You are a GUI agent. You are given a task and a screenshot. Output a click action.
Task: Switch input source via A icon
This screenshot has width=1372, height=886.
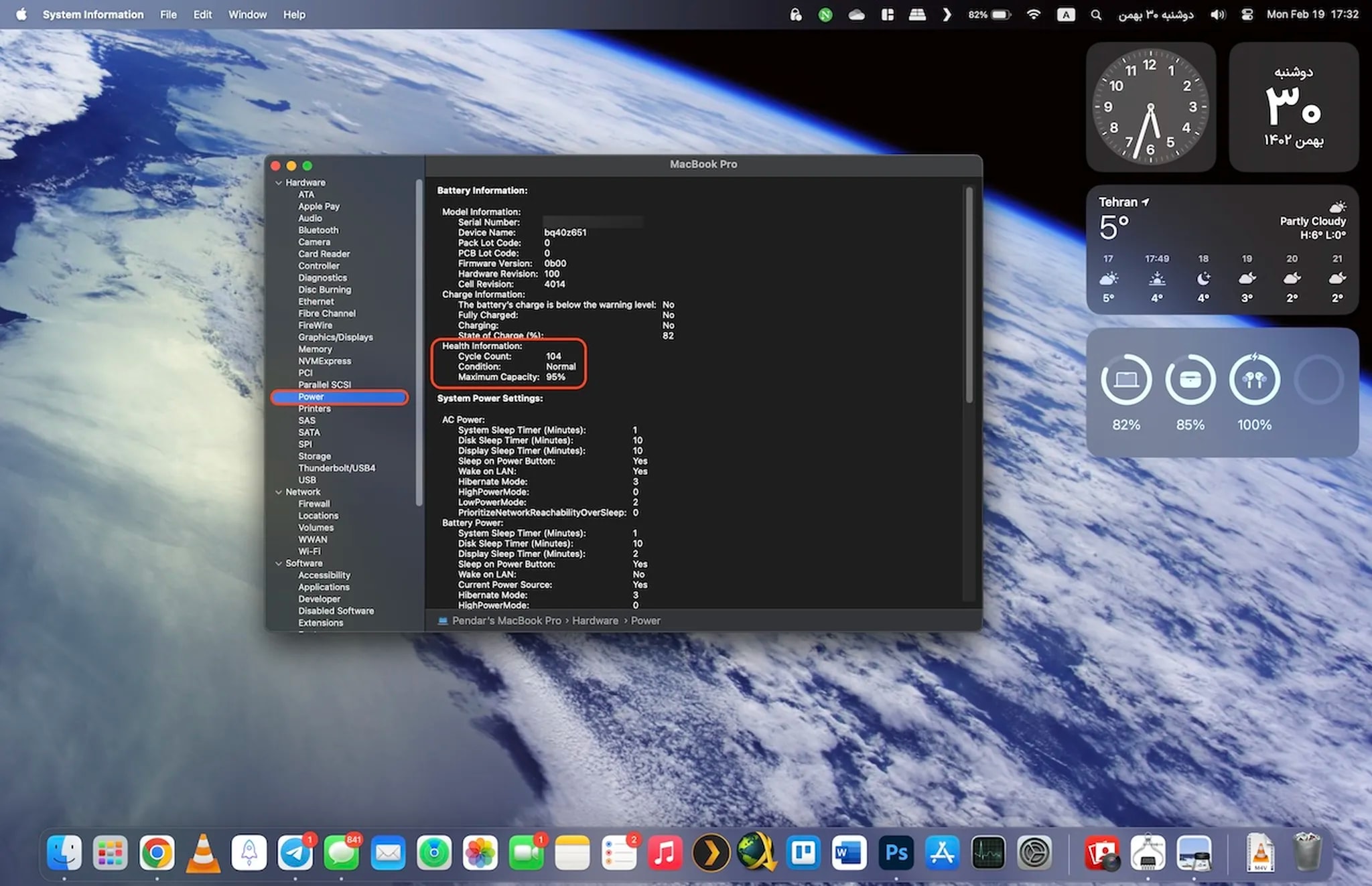click(x=1065, y=14)
